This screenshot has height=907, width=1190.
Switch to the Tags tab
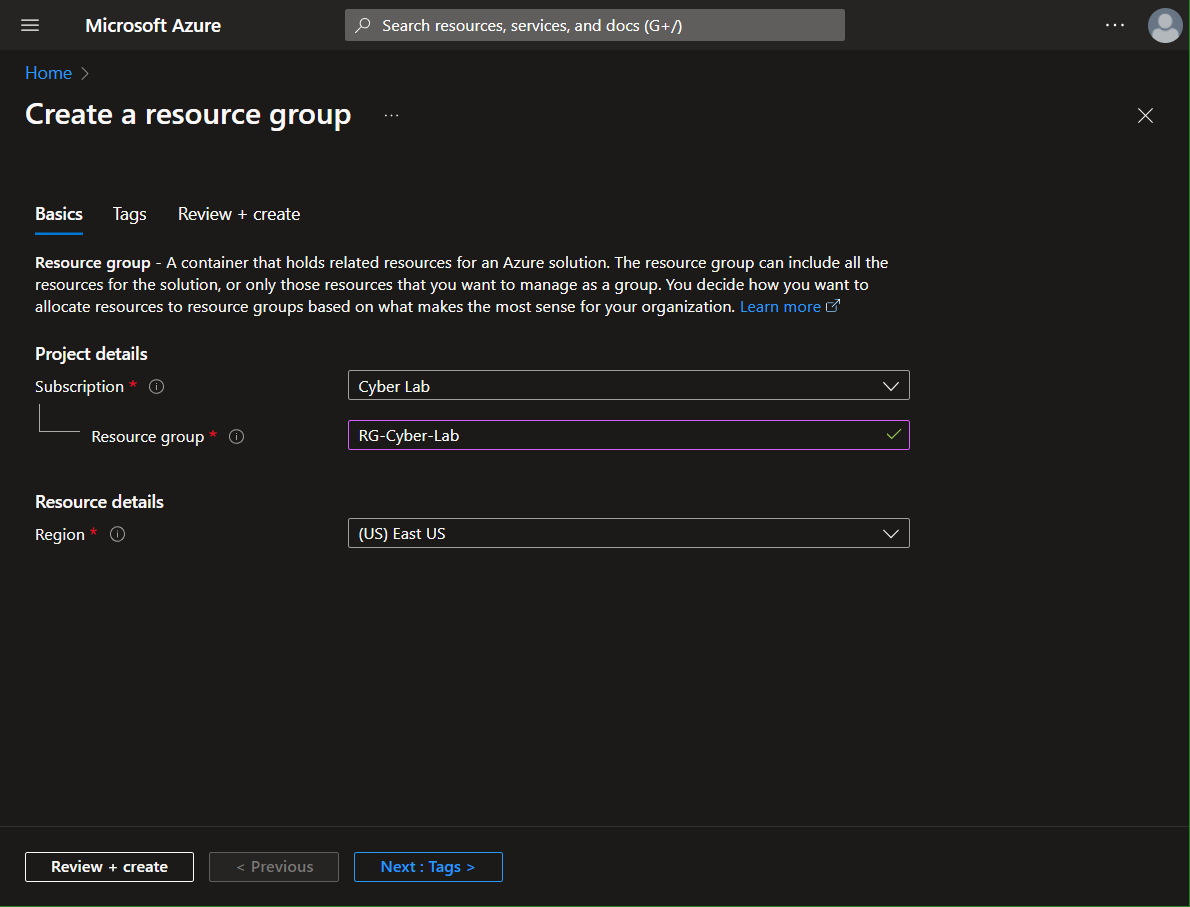pos(130,214)
